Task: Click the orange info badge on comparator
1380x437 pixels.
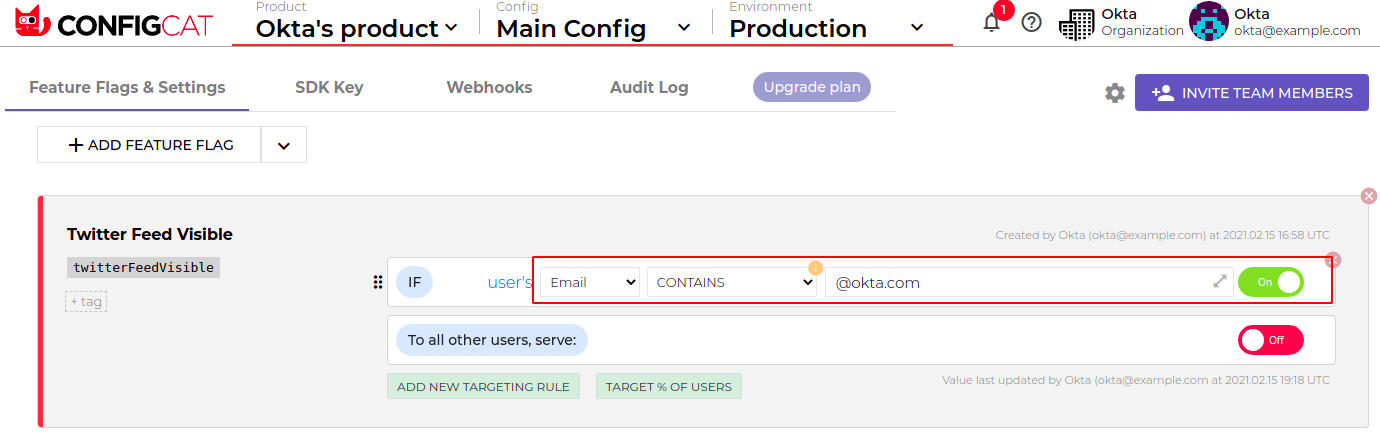Action: (x=815, y=268)
